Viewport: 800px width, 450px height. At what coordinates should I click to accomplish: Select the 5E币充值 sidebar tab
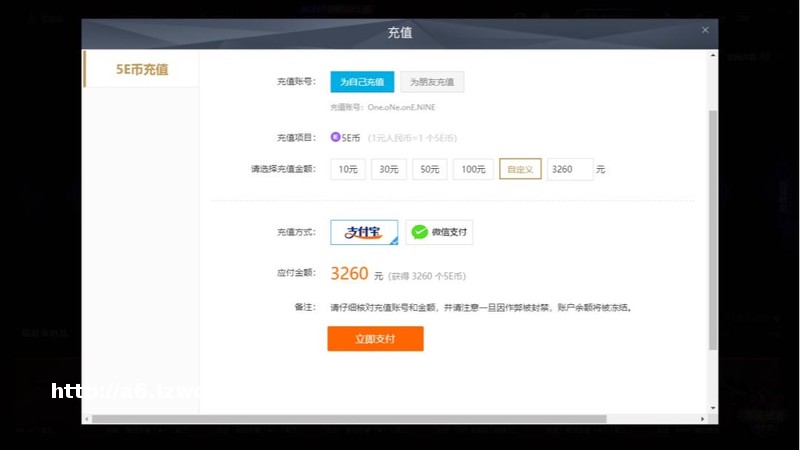coord(141,70)
